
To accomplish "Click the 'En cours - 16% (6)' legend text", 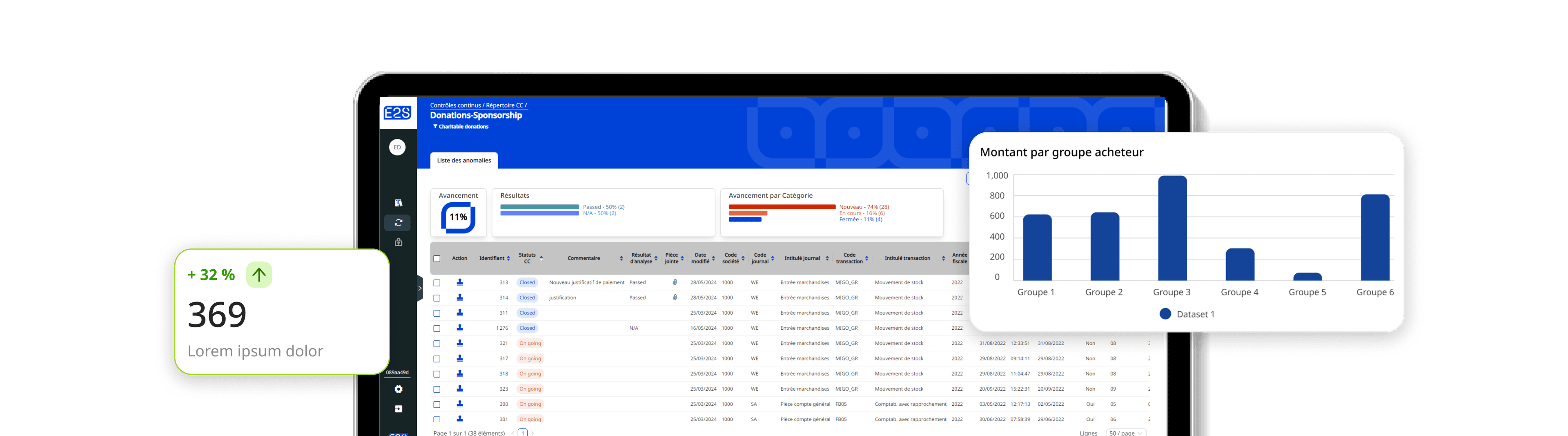I will (862, 214).
